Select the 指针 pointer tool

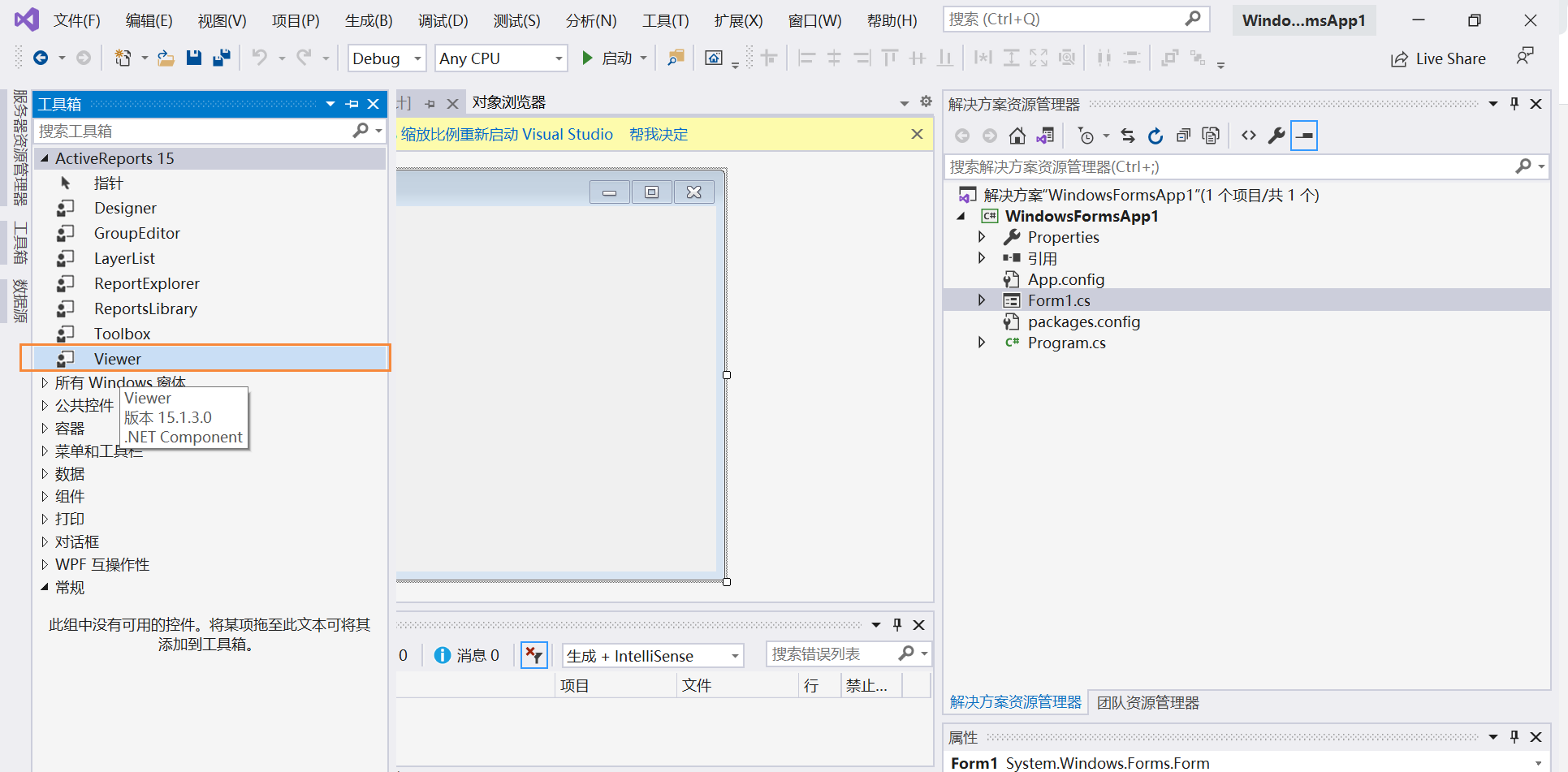(x=209, y=183)
